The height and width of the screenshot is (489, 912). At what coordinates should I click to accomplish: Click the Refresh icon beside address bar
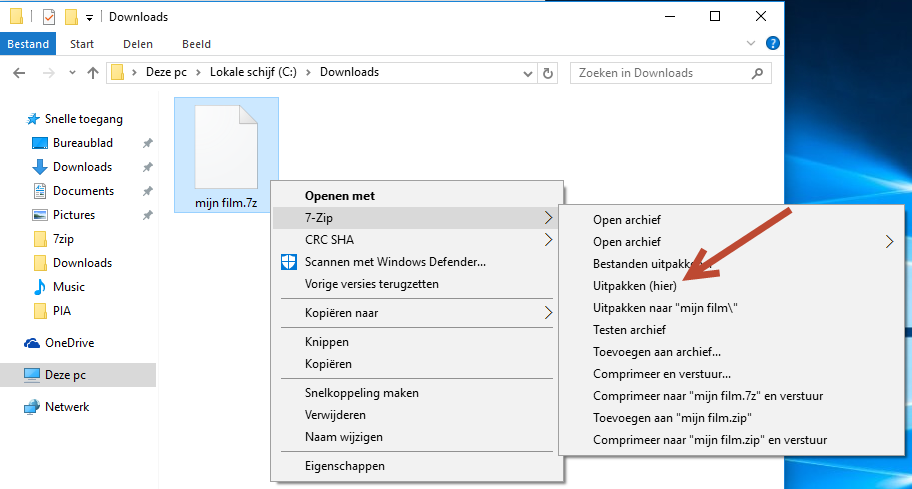click(547, 73)
